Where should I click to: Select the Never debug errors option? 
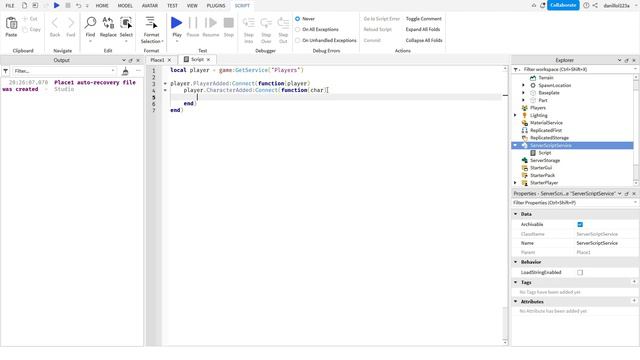[x=298, y=19]
